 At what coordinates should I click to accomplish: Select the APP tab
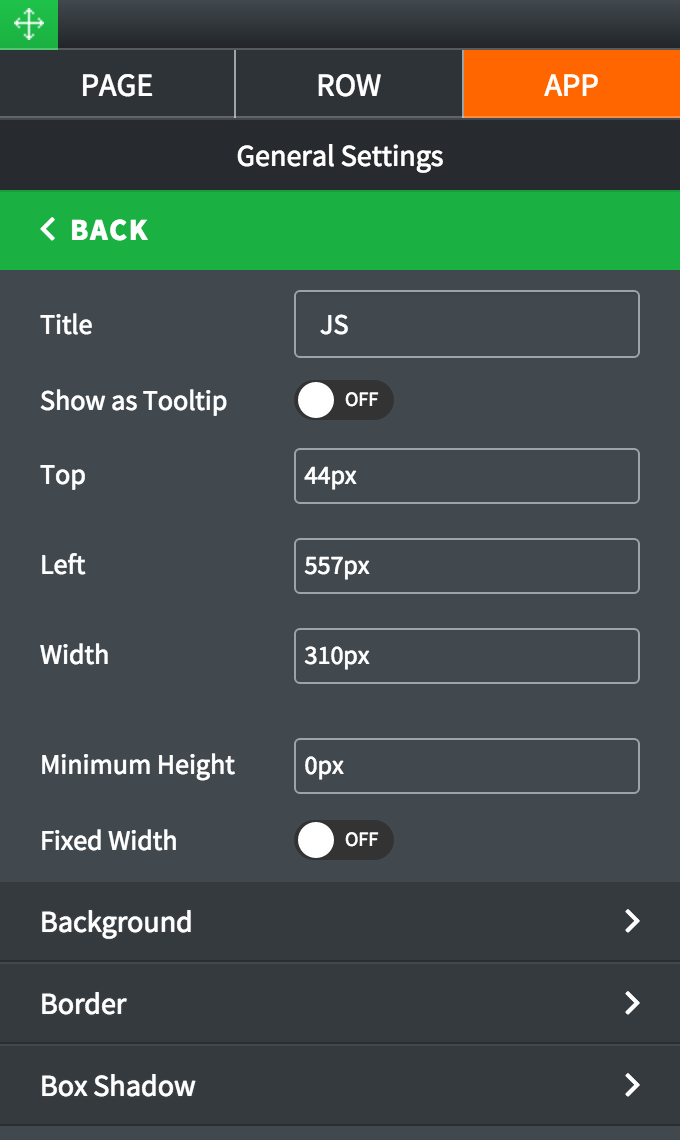tap(571, 85)
